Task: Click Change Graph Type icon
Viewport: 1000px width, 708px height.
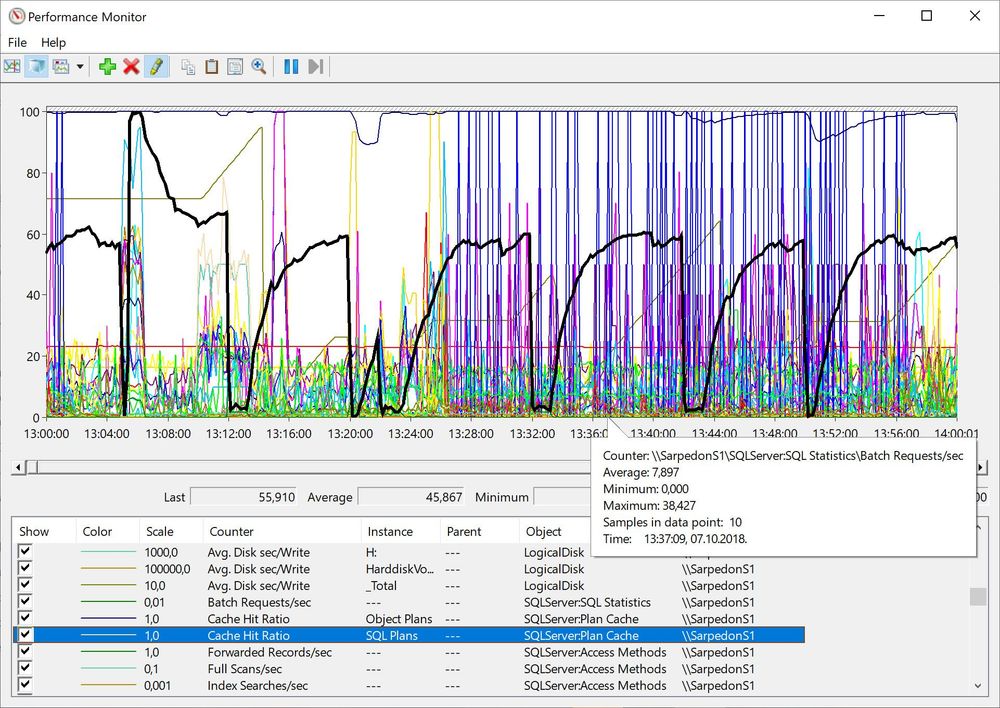Action: pos(61,66)
